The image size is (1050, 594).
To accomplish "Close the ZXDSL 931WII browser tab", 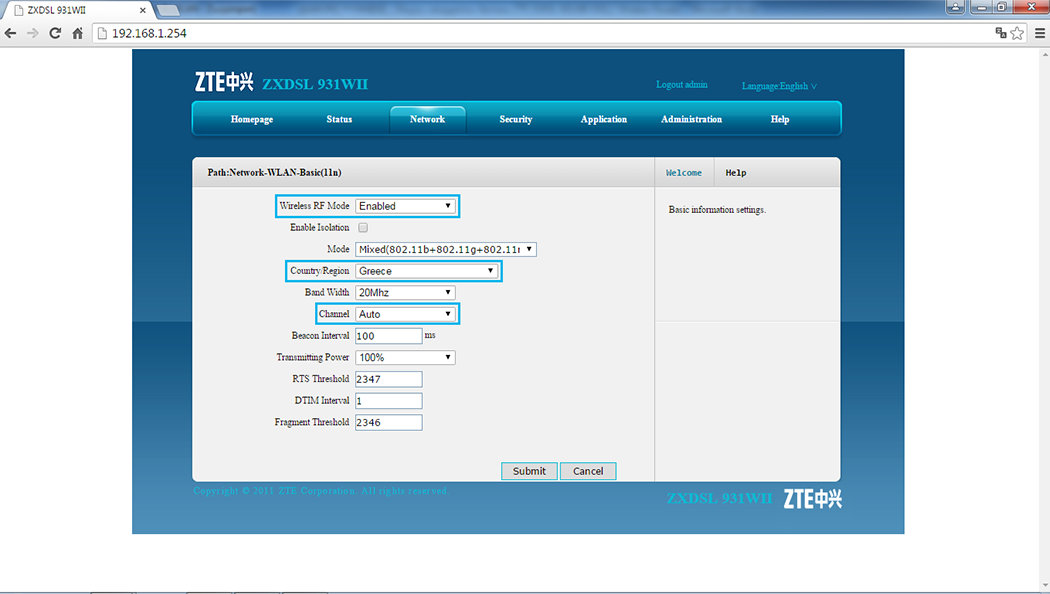I will (143, 10).
